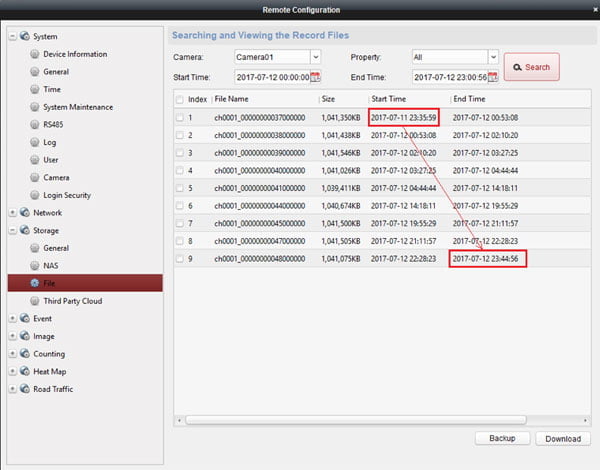The width and height of the screenshot is (600, 470).
Task: Click the Download button
Action: click(x=563, y=438)
